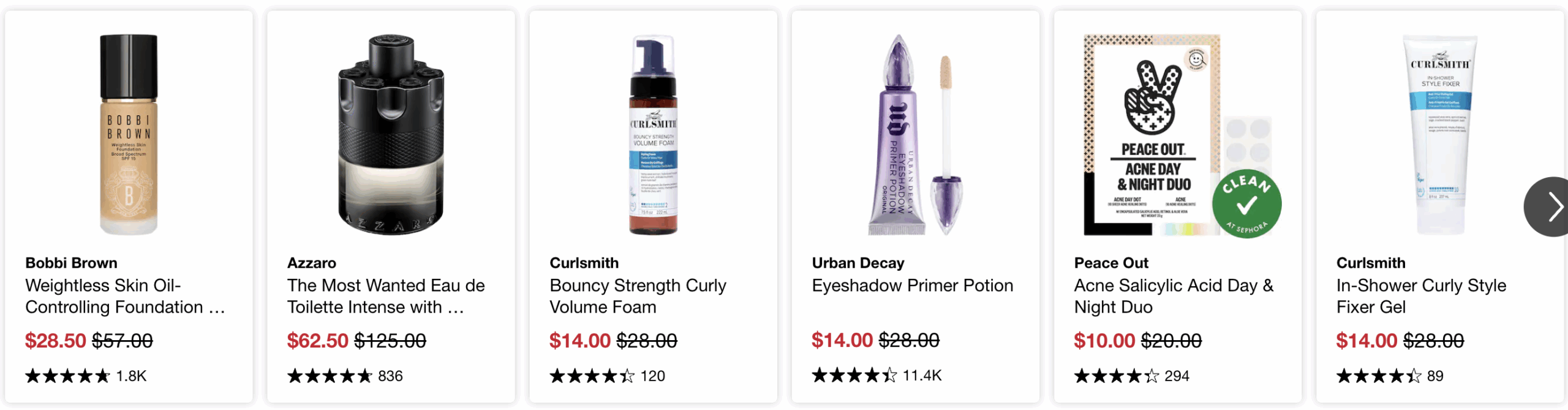Click the Peace Out 294 reviews stars
Viewport: 1568px width, 410px height.
point(1131,376)
